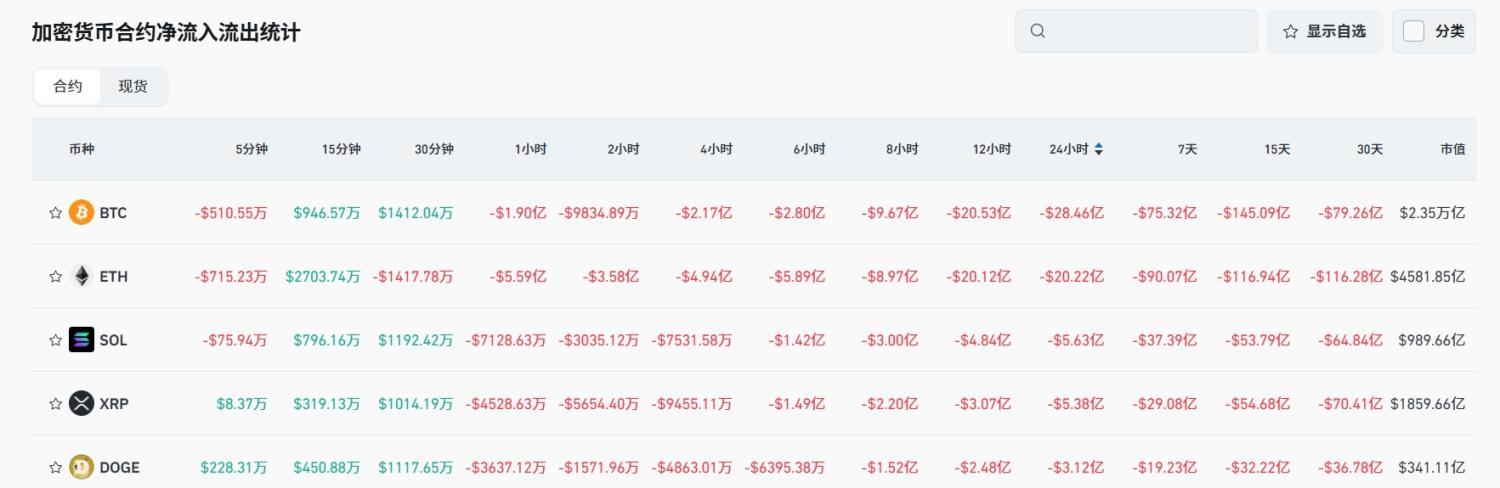Star the ETH row as favorite
This screenshot has height=488, width=1500.
coord(56,277)
